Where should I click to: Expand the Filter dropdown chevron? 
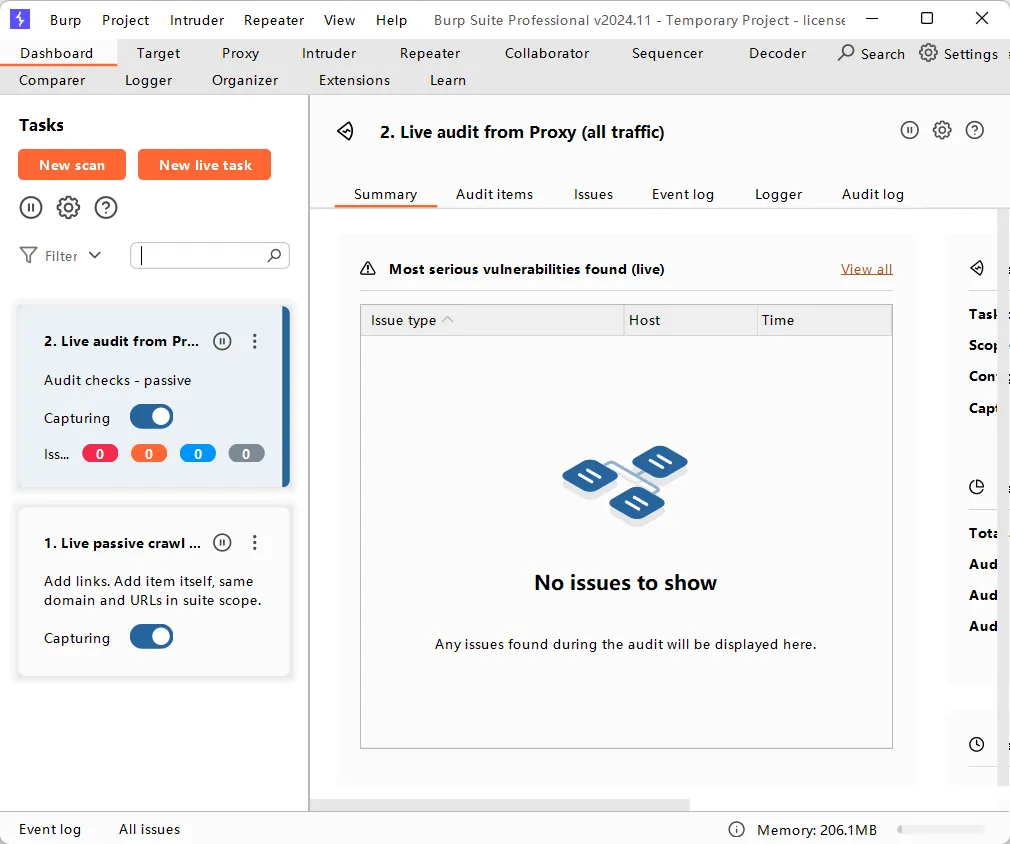click(95, 255)
